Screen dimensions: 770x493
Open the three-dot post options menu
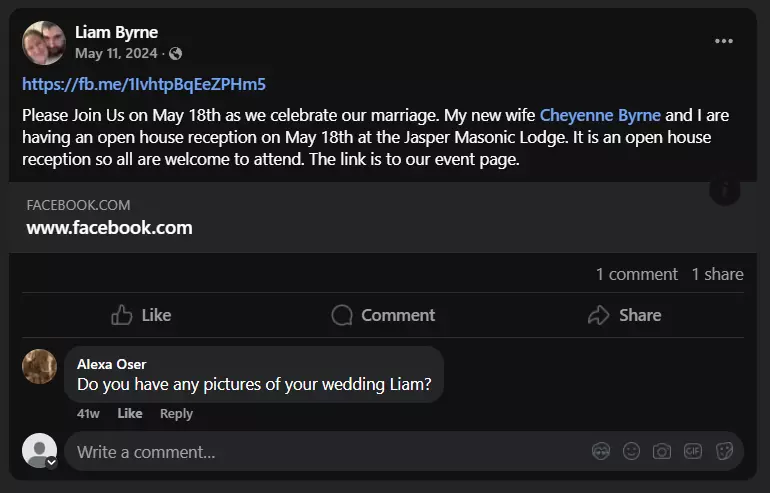coord(724,41)
